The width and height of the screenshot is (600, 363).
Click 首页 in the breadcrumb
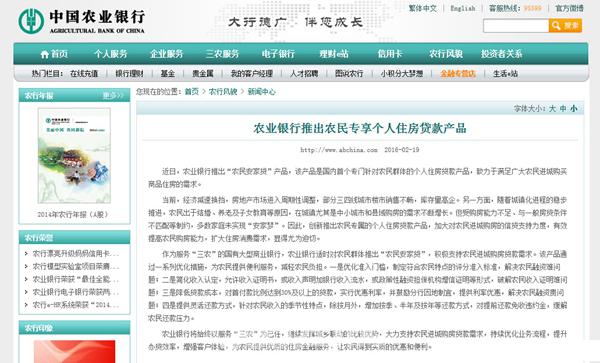pyautogui.click(x=192, y=92)
